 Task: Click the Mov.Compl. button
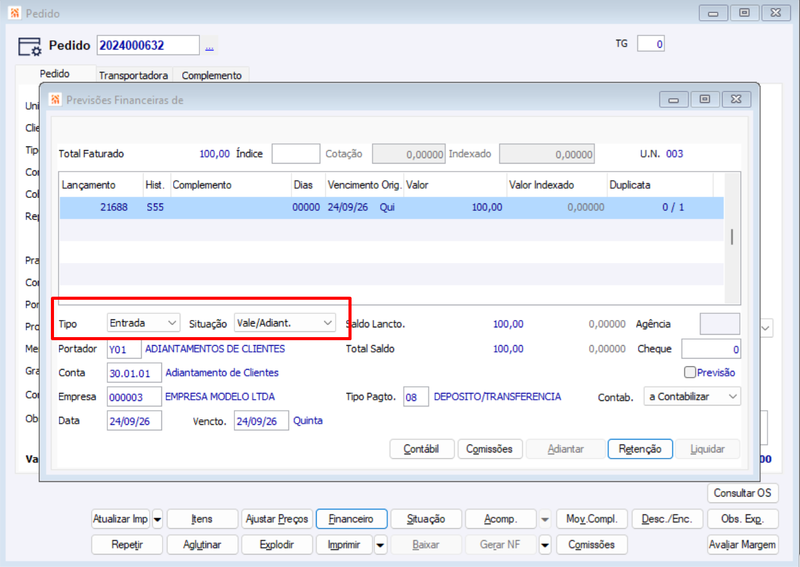[592, 519]
